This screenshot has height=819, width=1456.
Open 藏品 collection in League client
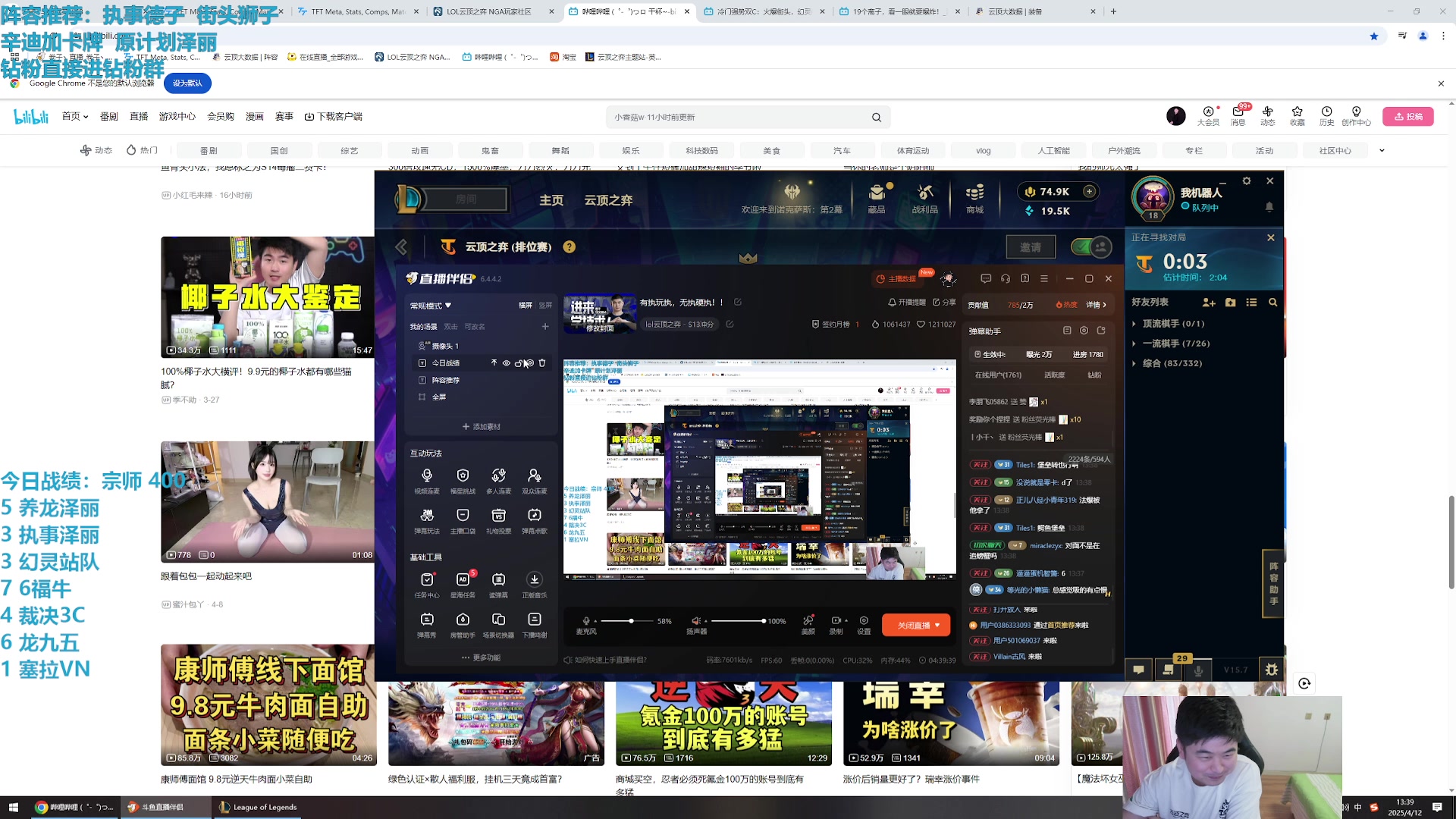pyautogui.click(x=877, y=199)
